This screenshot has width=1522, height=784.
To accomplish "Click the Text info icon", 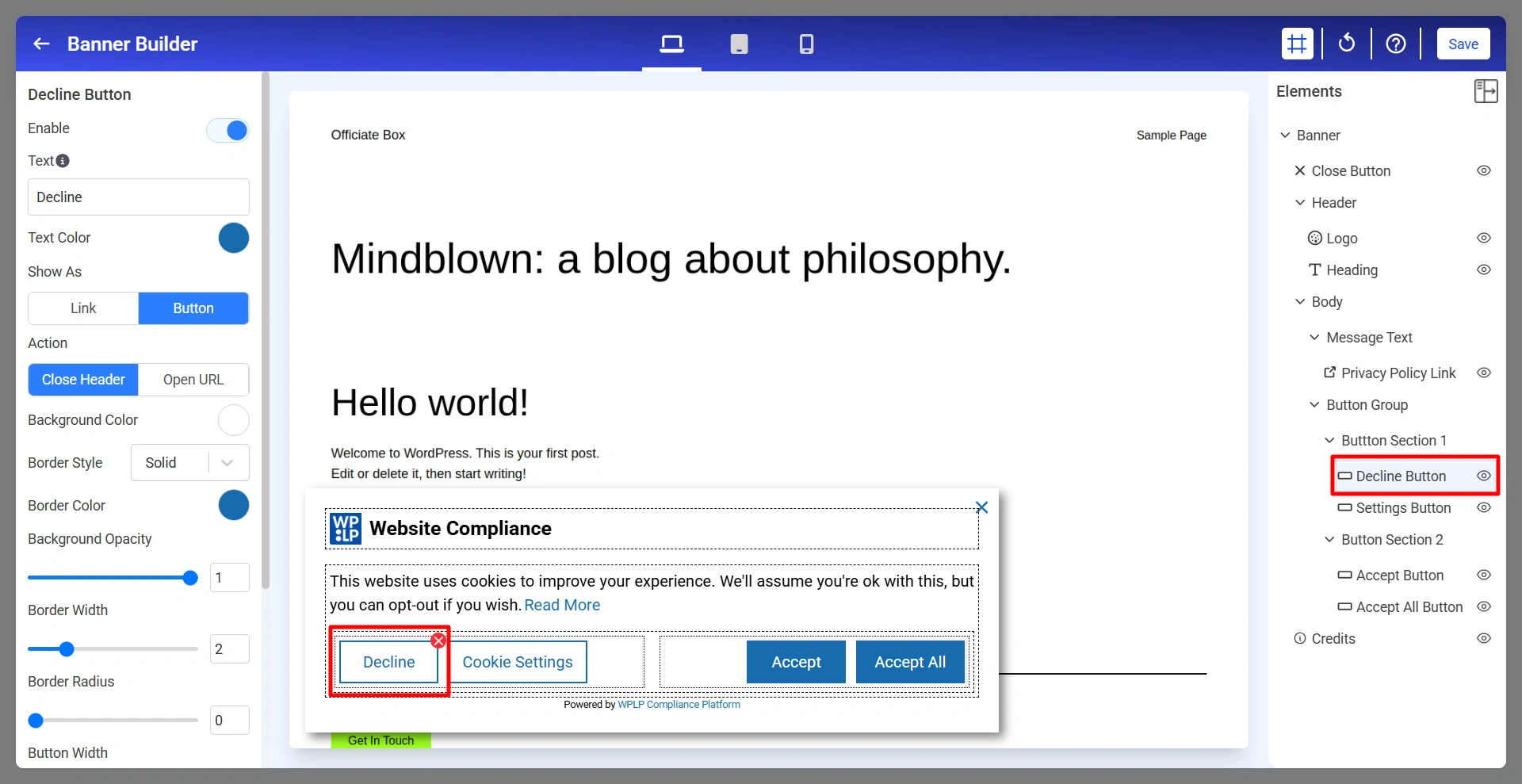I will point(63,161).
